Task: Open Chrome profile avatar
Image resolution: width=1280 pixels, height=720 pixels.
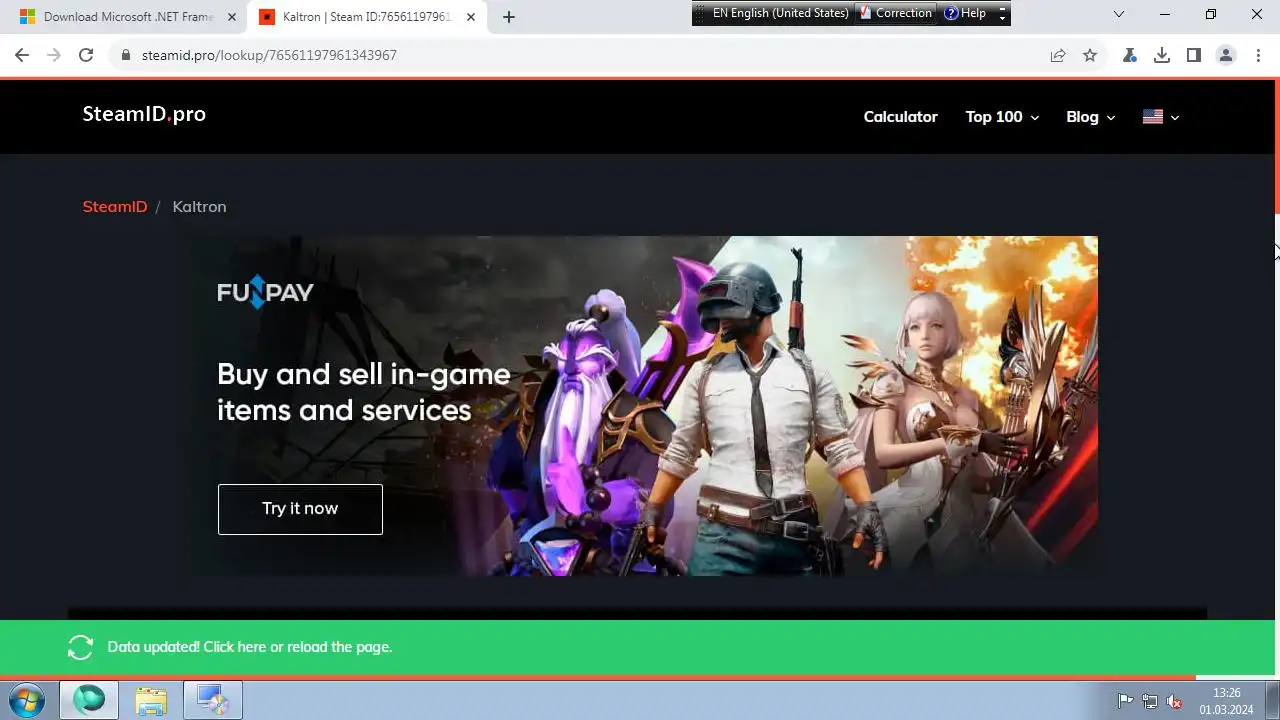Action: 1226,55
